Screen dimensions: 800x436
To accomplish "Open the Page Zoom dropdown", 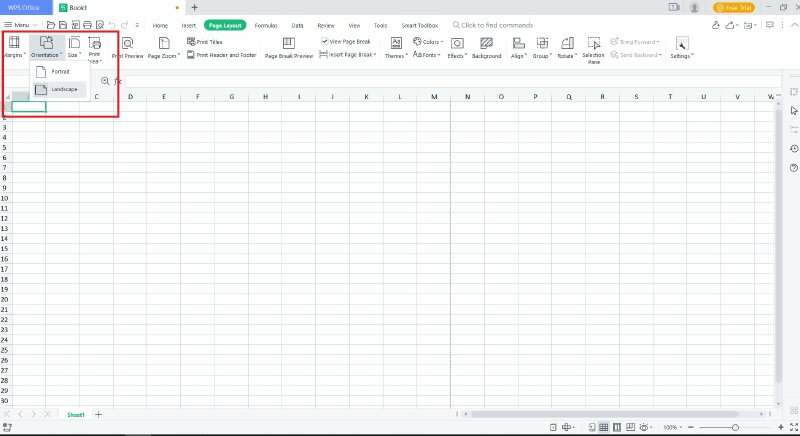I will click(164, 47).
